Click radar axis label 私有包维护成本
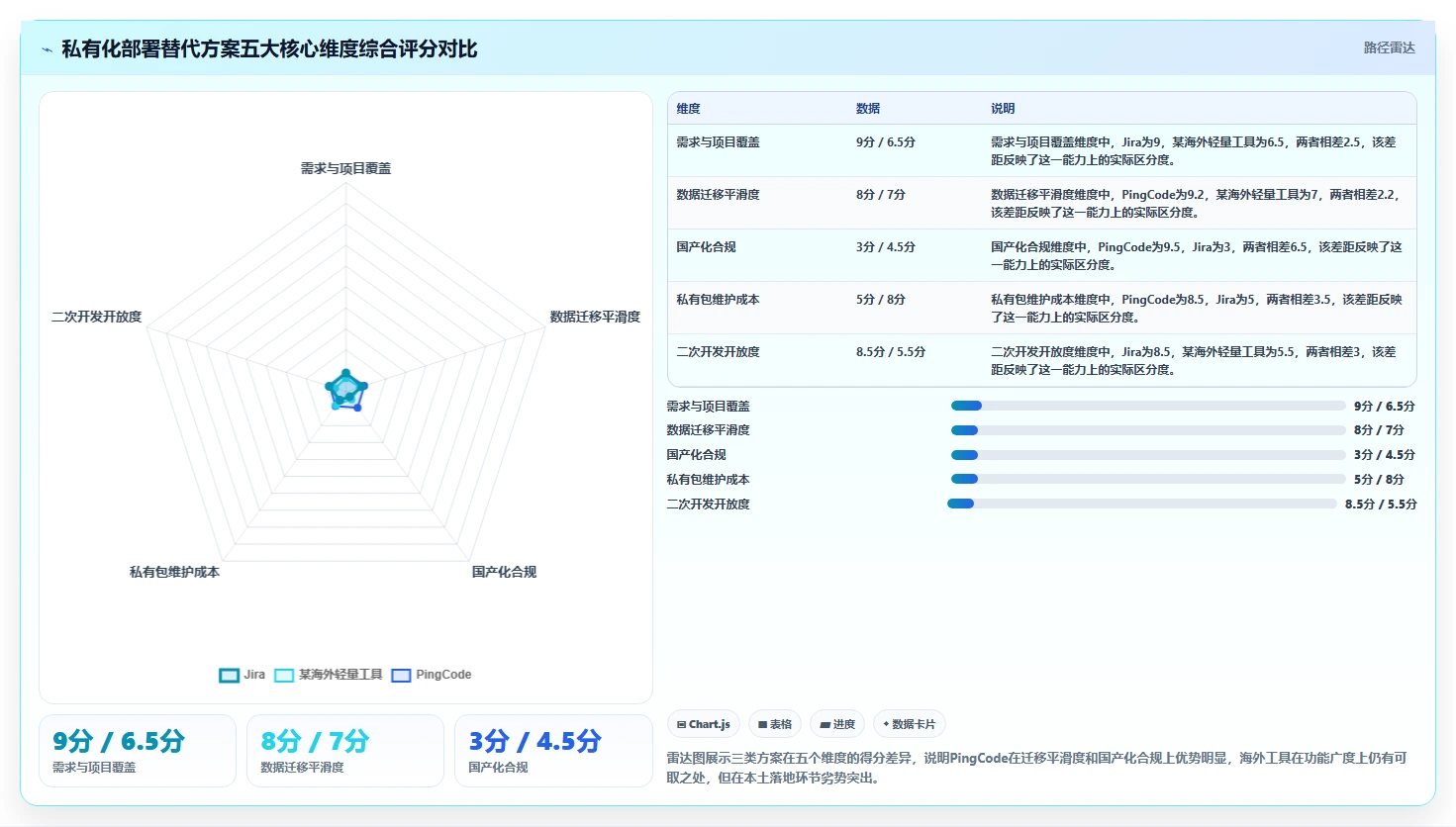 pyautogui.click(x=174, y=573)
